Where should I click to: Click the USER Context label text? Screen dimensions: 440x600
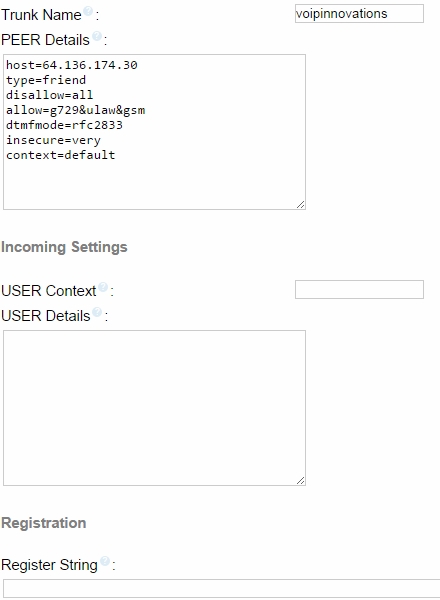[49, 291]
